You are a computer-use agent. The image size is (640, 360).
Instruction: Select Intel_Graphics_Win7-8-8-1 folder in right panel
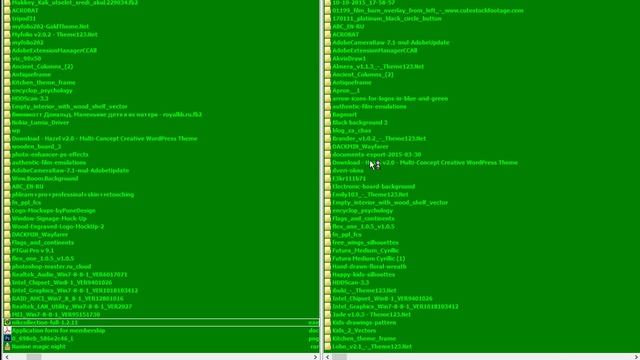tap(395, 307)
